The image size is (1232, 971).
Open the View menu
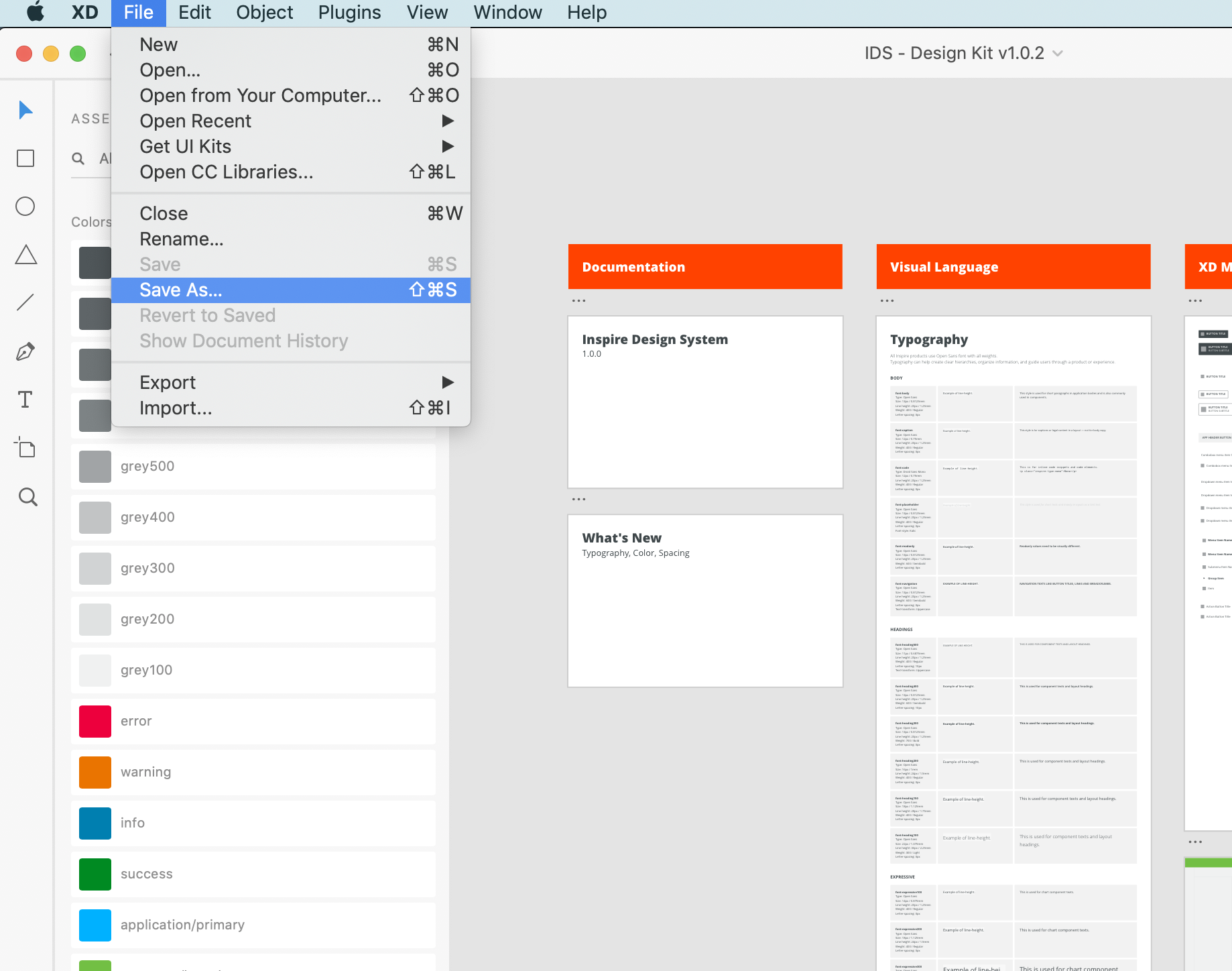point(427,12)
